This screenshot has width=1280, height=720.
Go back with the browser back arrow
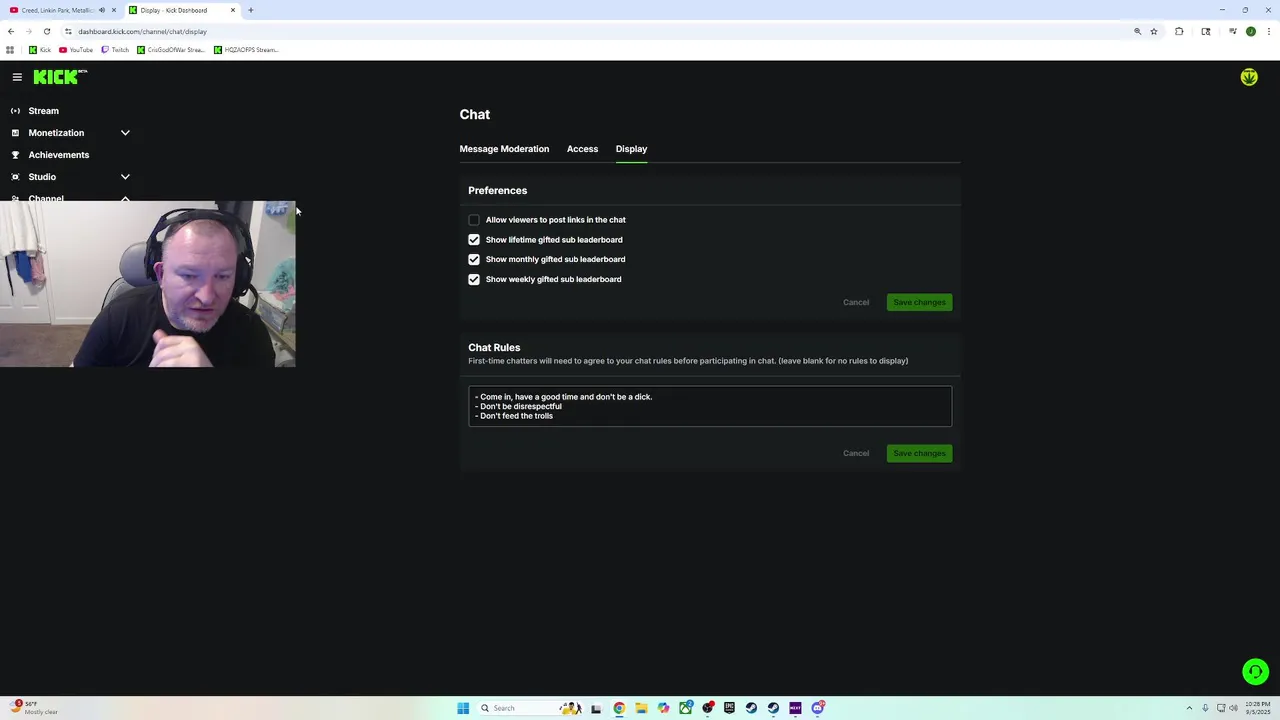click(x=11, y=31)
